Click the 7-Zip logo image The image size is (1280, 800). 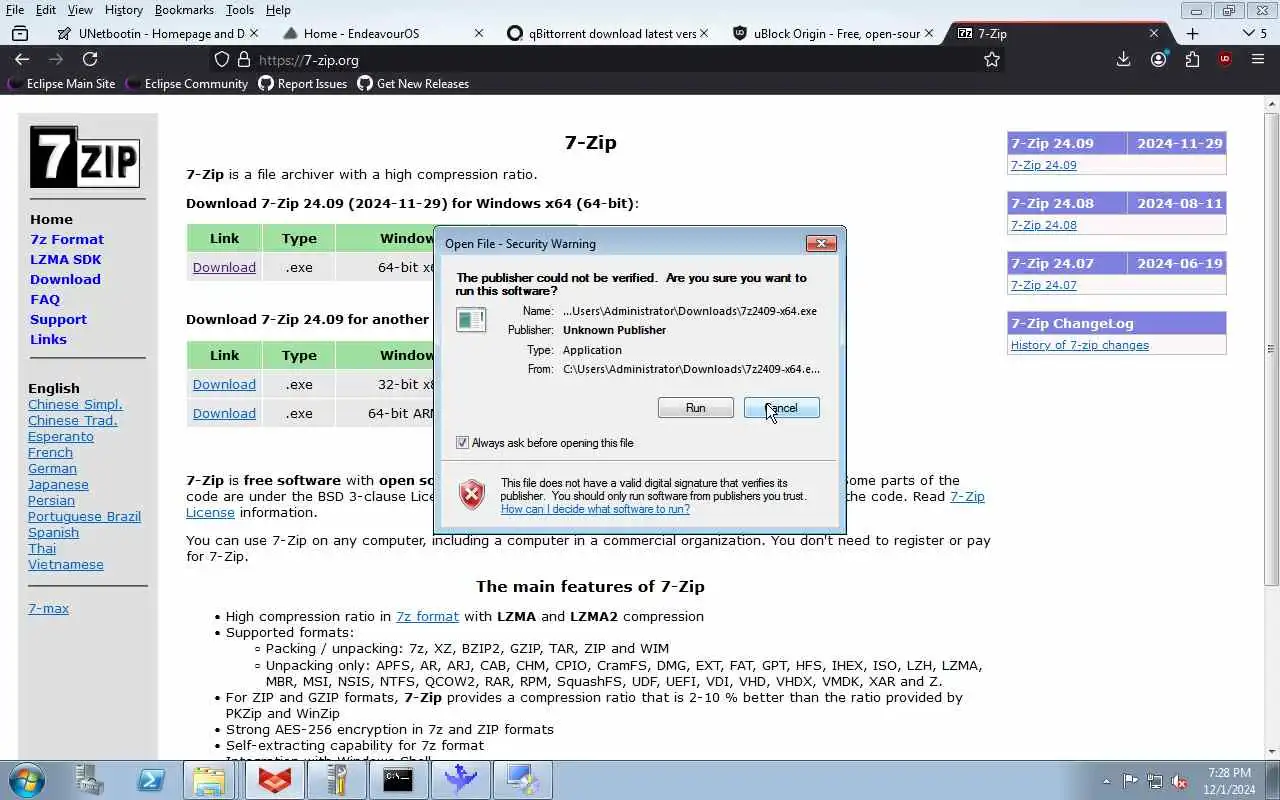point(85,157)
